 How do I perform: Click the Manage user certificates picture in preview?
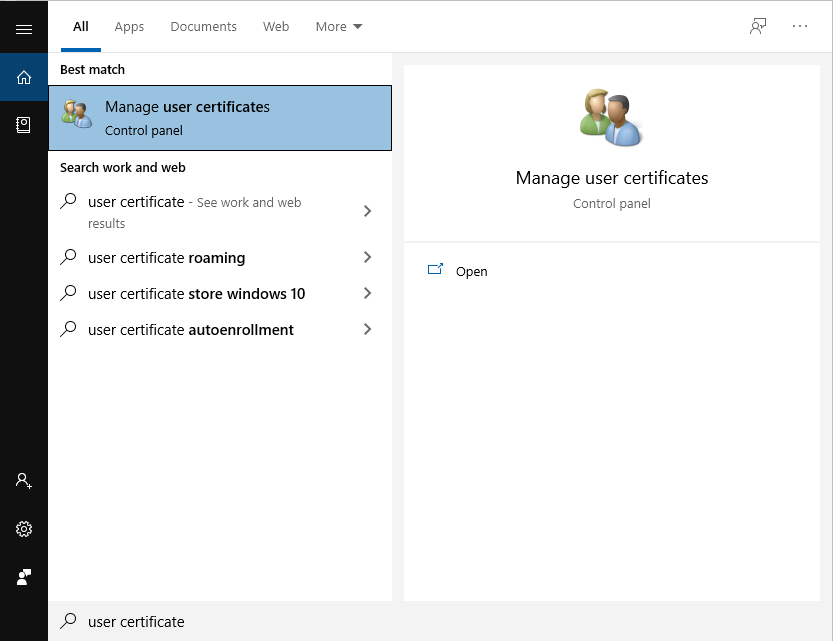pos(611,117)
